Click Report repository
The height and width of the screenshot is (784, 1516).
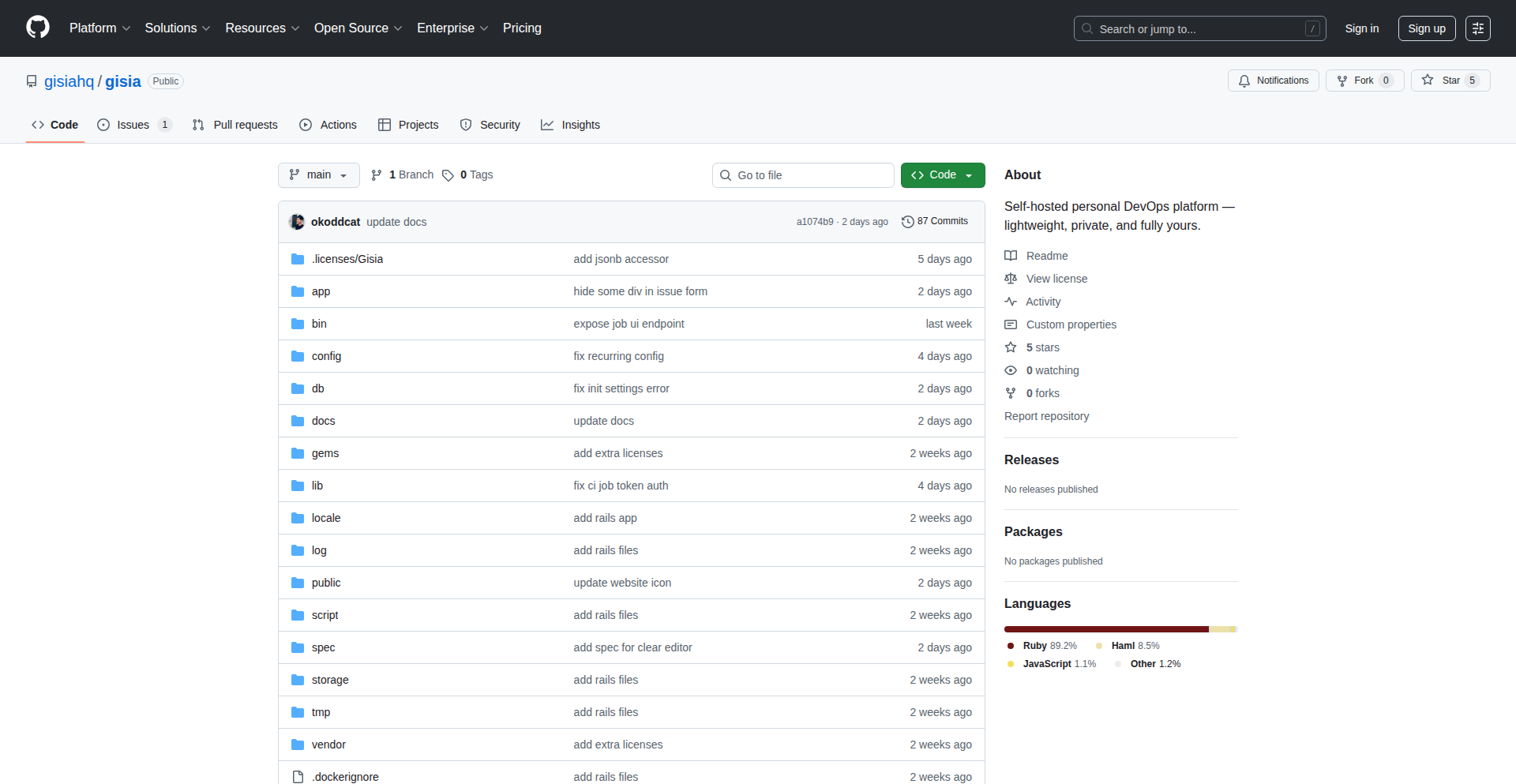pos(1046,416)
